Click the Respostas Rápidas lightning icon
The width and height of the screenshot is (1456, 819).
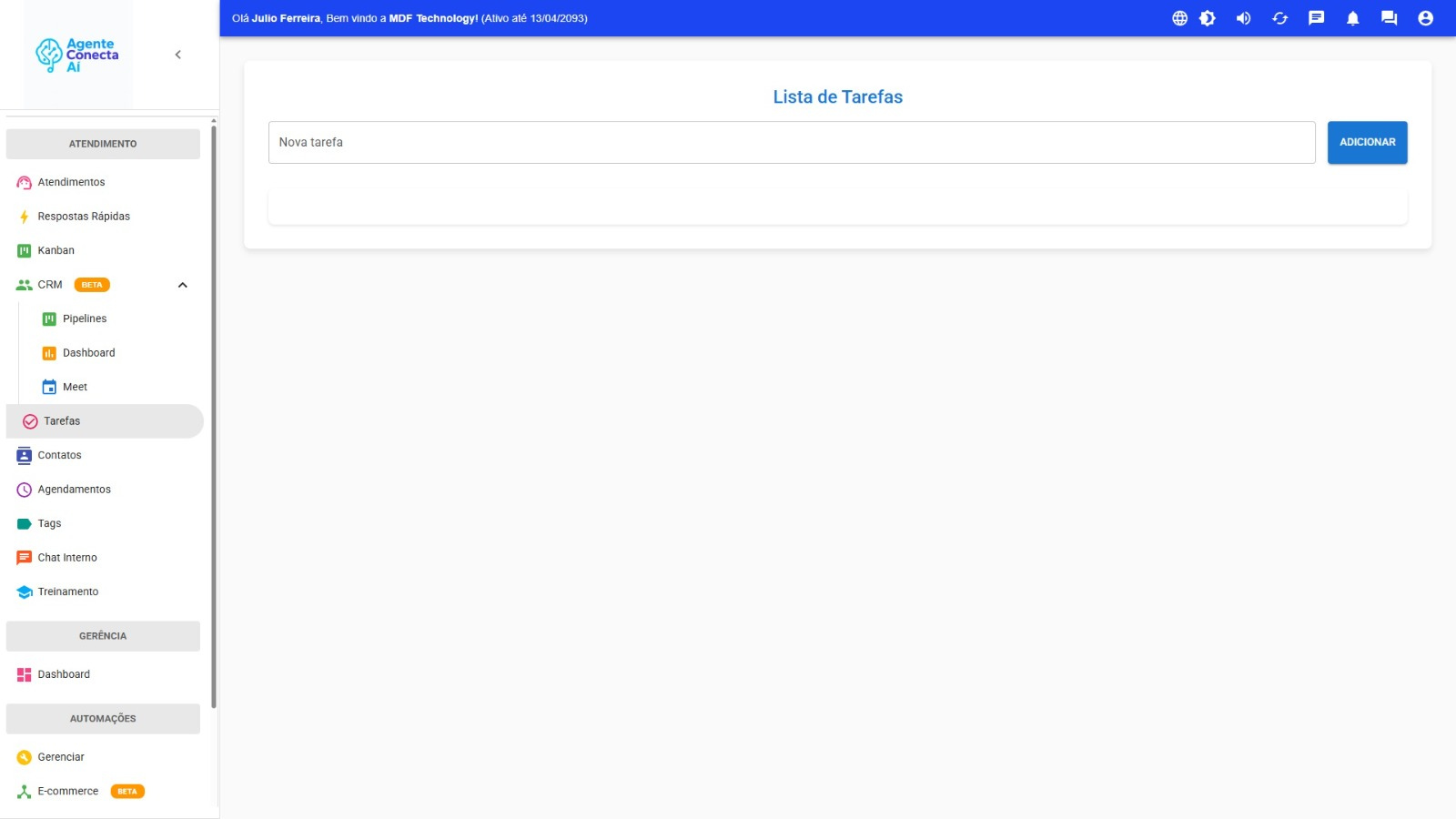25,217
